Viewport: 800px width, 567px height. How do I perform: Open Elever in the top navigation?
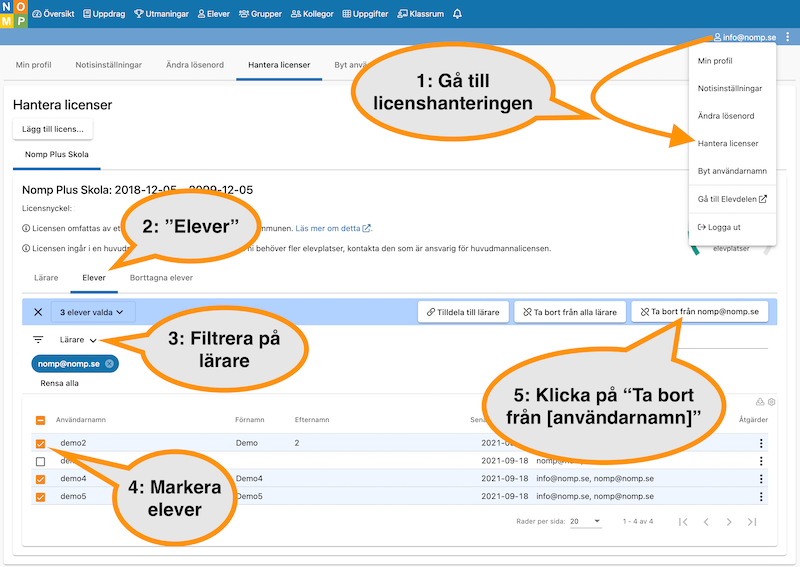click(213, 14)
